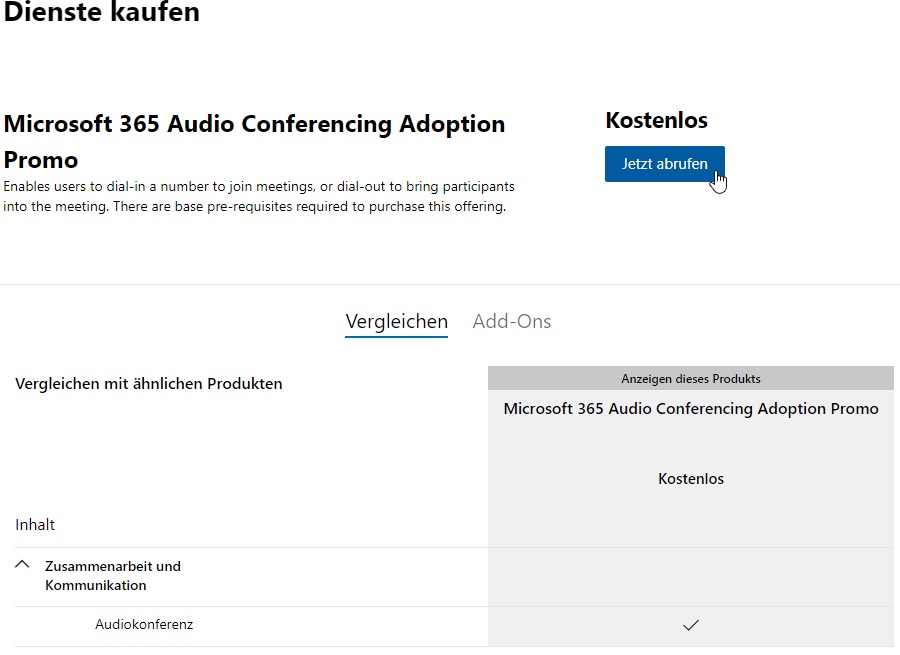Collapse the Zusammenarbeit und Kommunikation section
This screenshot has width=900, height=655.
(x=22, y=565)
